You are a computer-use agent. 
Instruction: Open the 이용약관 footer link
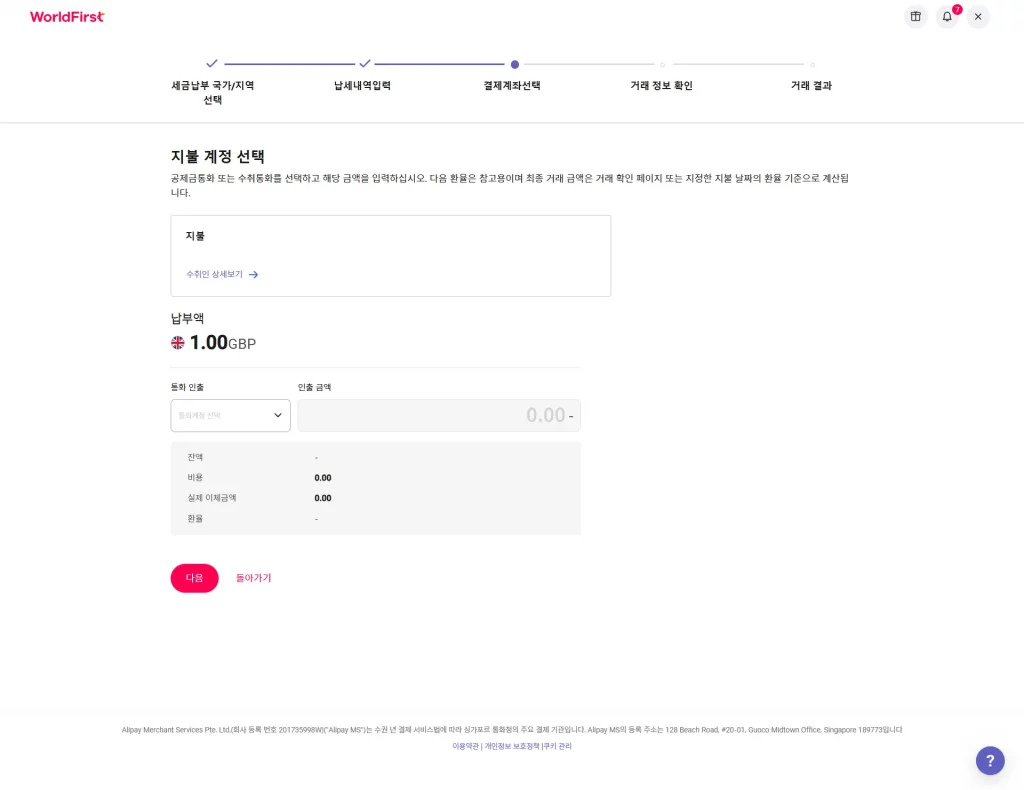[465, 746]
